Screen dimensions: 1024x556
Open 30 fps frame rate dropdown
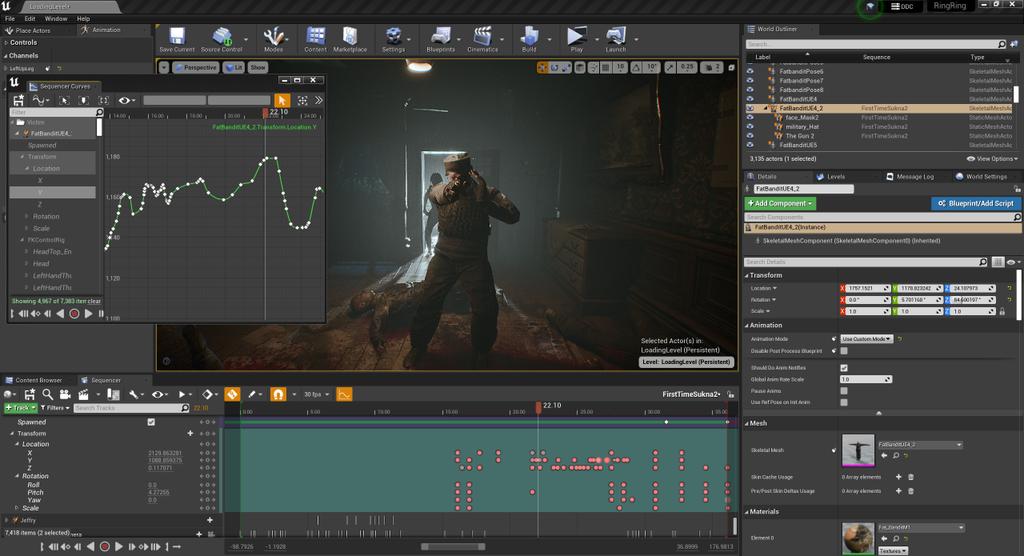click(x=315, y=394)
